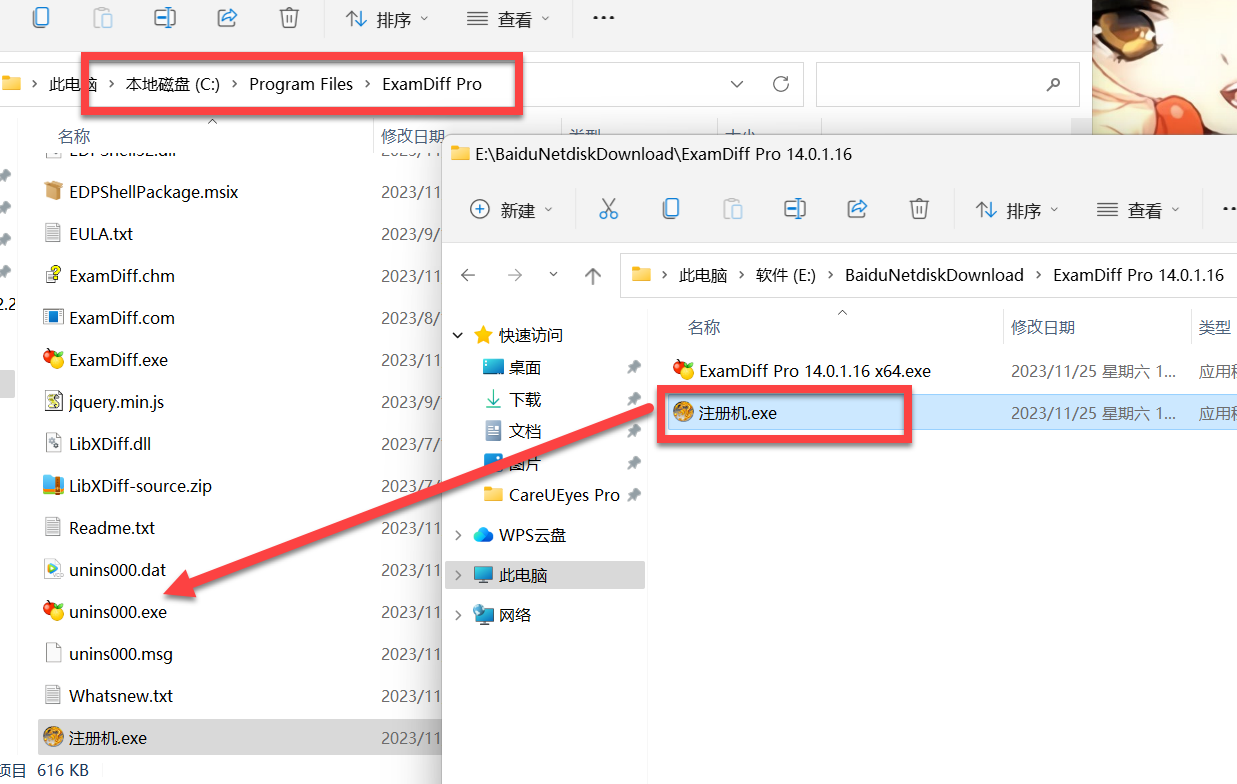
Task: Click the search box in the back window
Action: (935, 84)
